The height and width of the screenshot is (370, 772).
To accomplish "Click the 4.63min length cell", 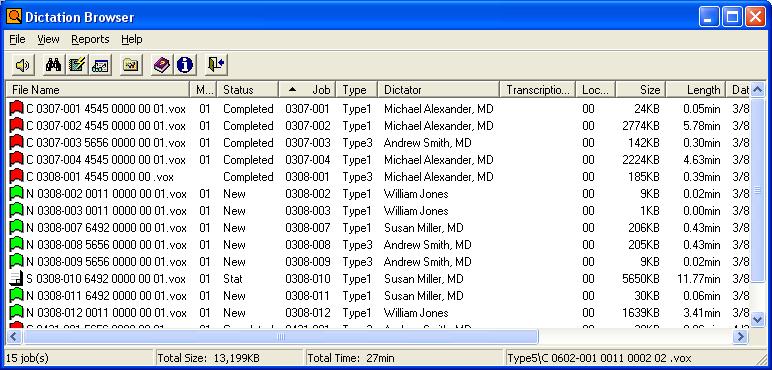I will [x=702, y=160].
